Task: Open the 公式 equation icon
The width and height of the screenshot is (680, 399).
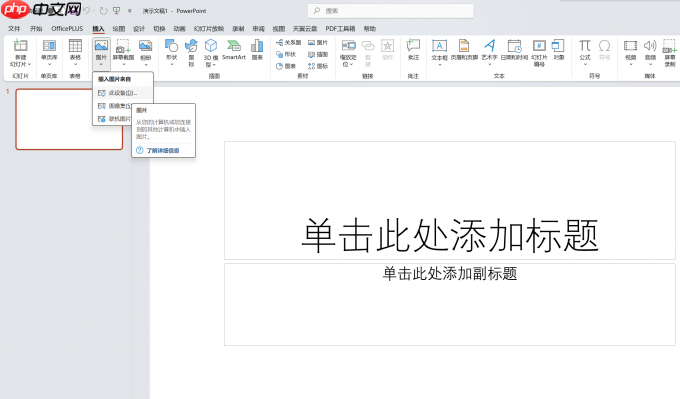Action: [x=585, y=46]
